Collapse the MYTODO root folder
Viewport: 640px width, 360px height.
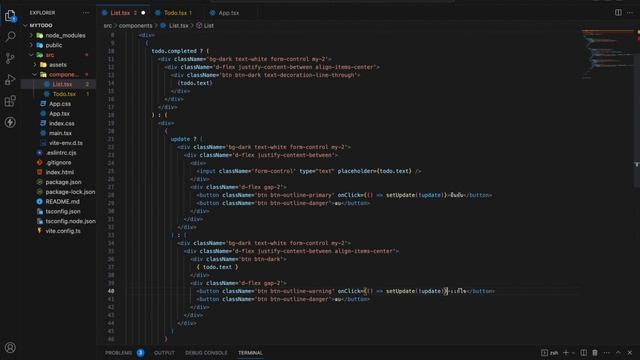point(58,25)
